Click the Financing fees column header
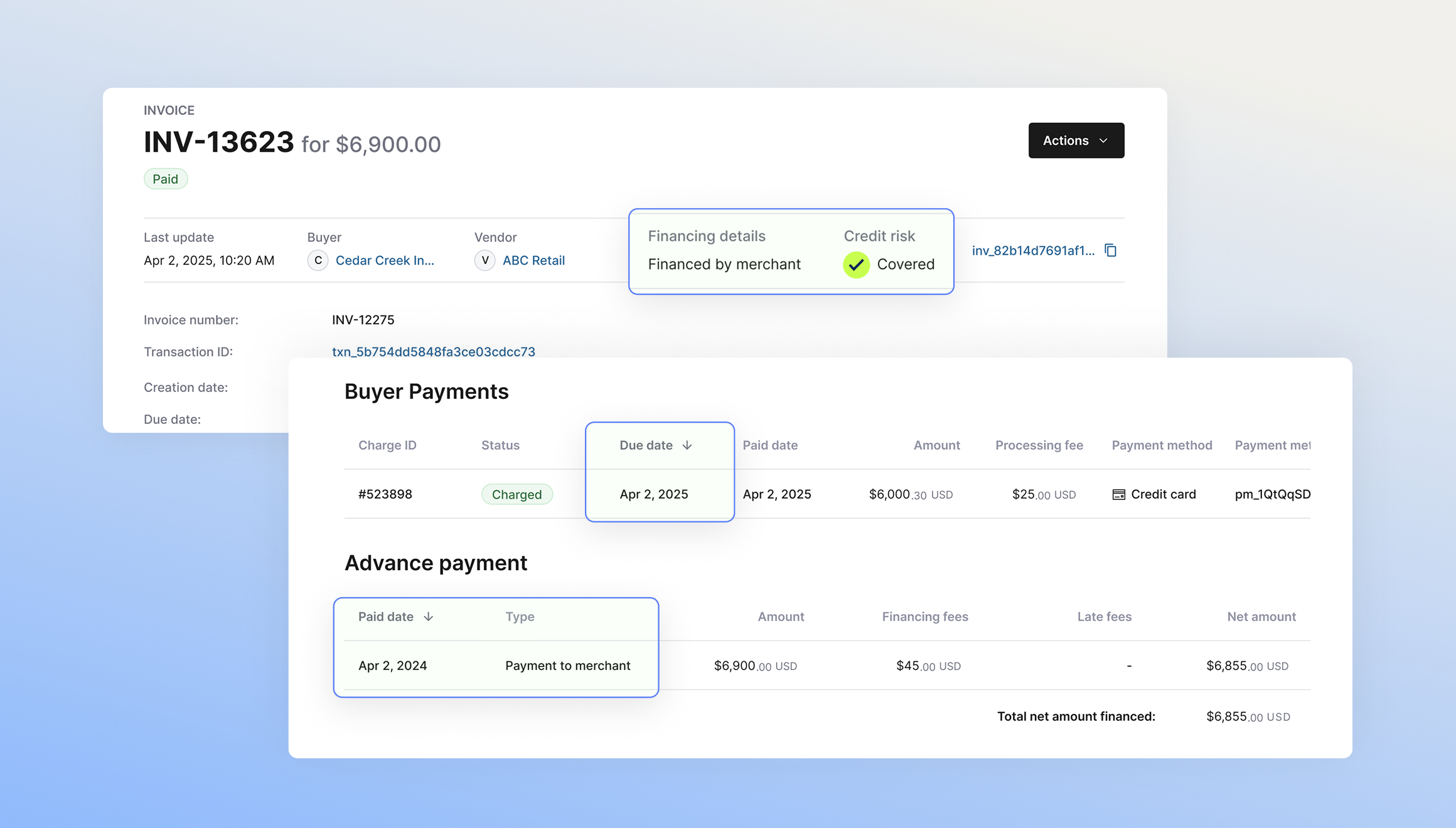This screenshot has height=828, width=1456. click(924, 617)
